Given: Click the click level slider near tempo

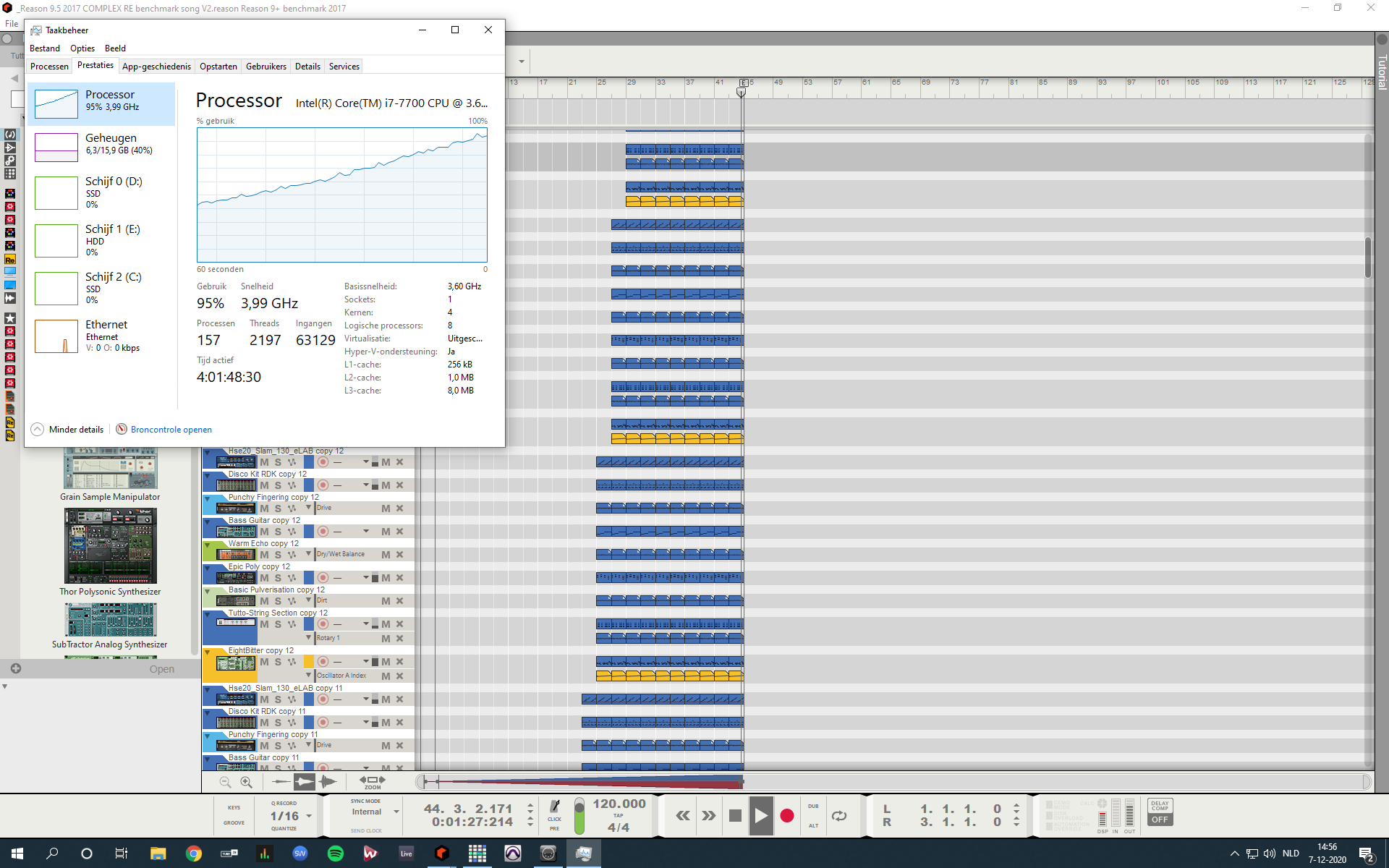Looking at the screenshot, I should click(x=579, y=816).
